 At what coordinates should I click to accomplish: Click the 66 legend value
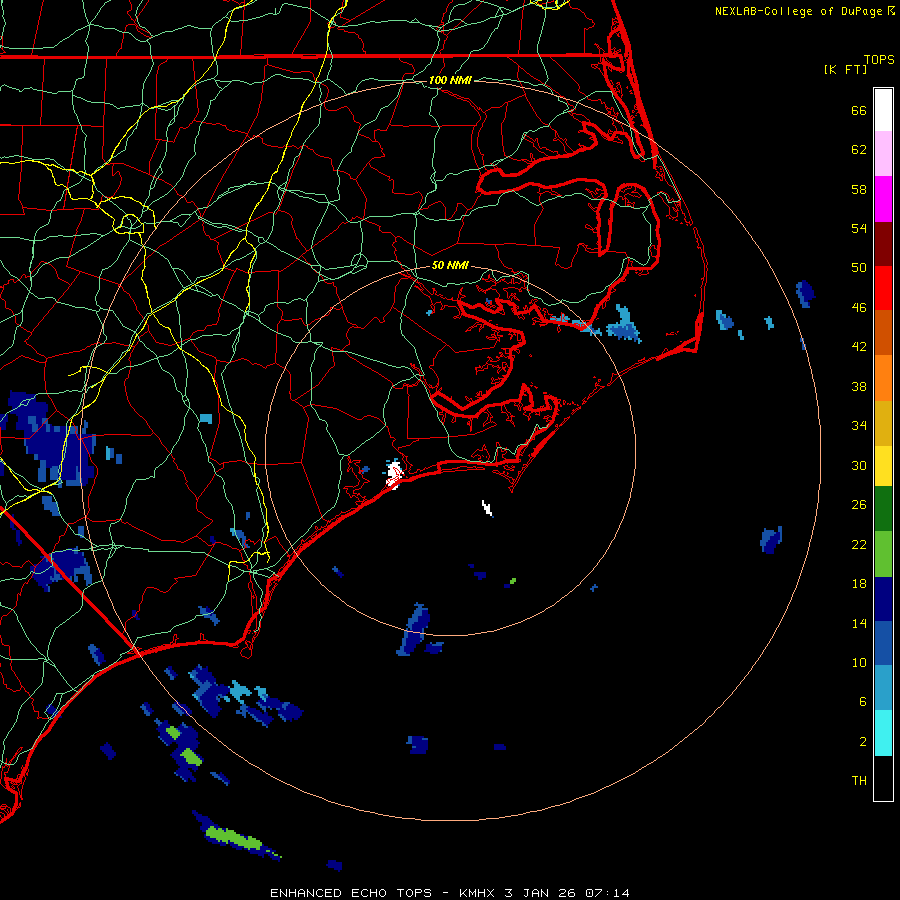[859, 110]
